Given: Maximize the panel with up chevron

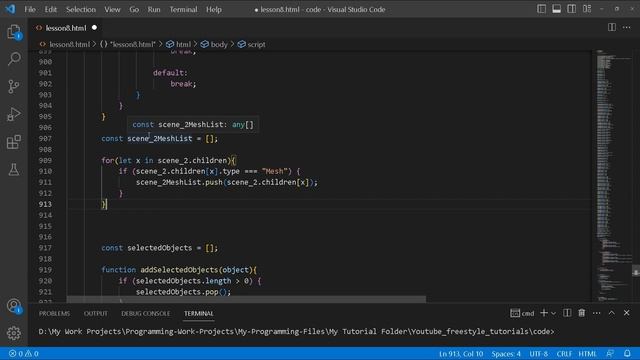Looking at the screenshot, I should click(x=611, y=313).
